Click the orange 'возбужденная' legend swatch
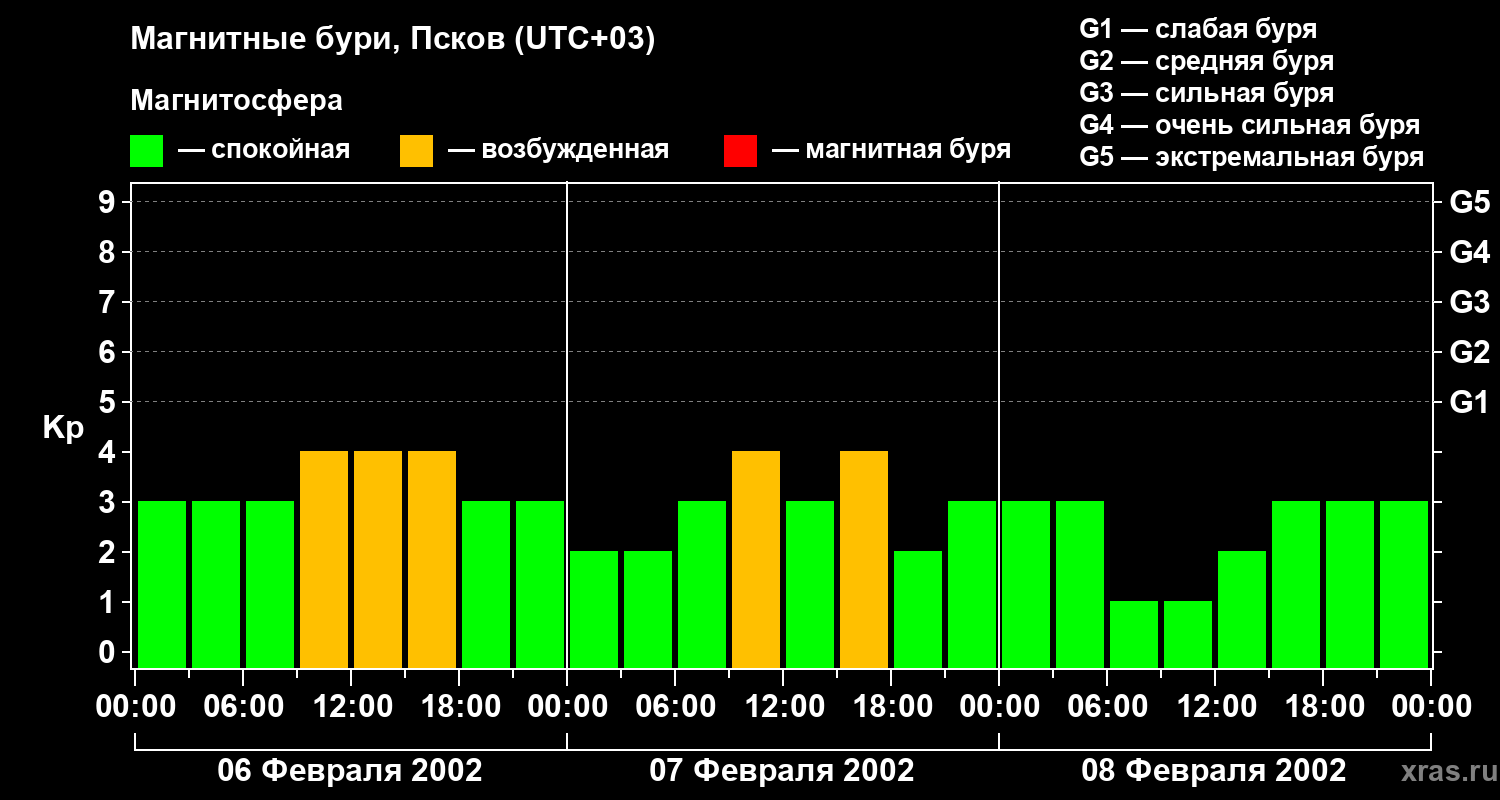The image size is (1500, 800). (416, 151)
